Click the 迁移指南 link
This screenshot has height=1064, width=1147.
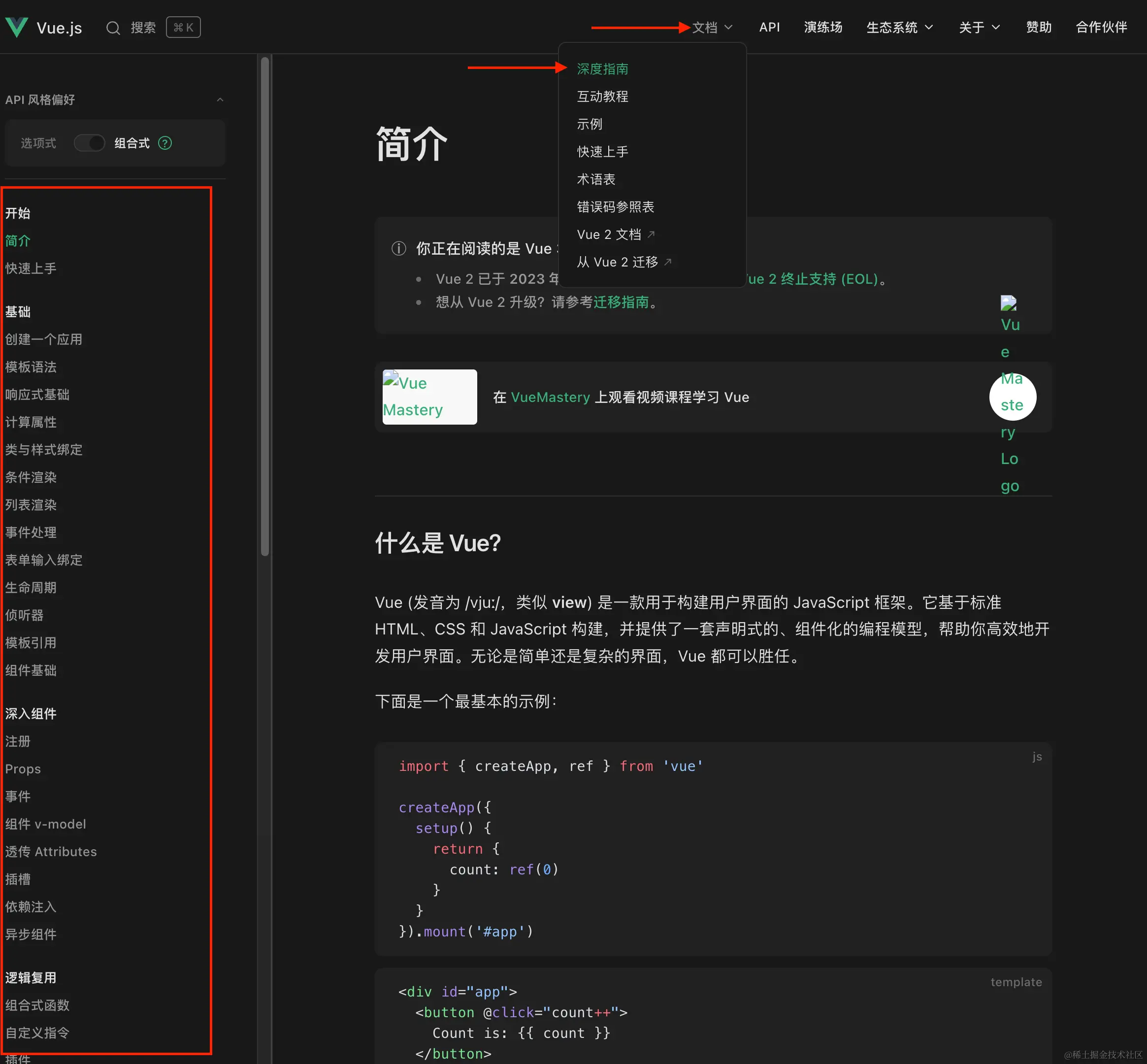point(621,302)
